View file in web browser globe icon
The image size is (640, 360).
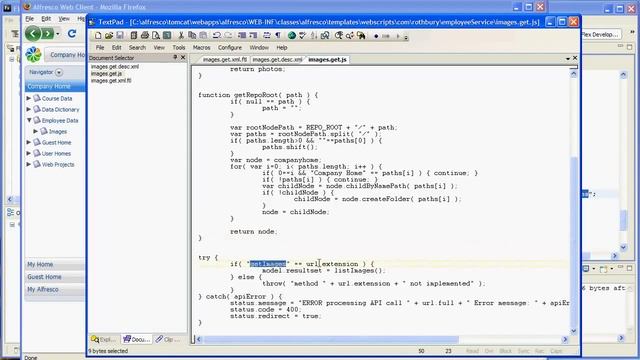292,36
